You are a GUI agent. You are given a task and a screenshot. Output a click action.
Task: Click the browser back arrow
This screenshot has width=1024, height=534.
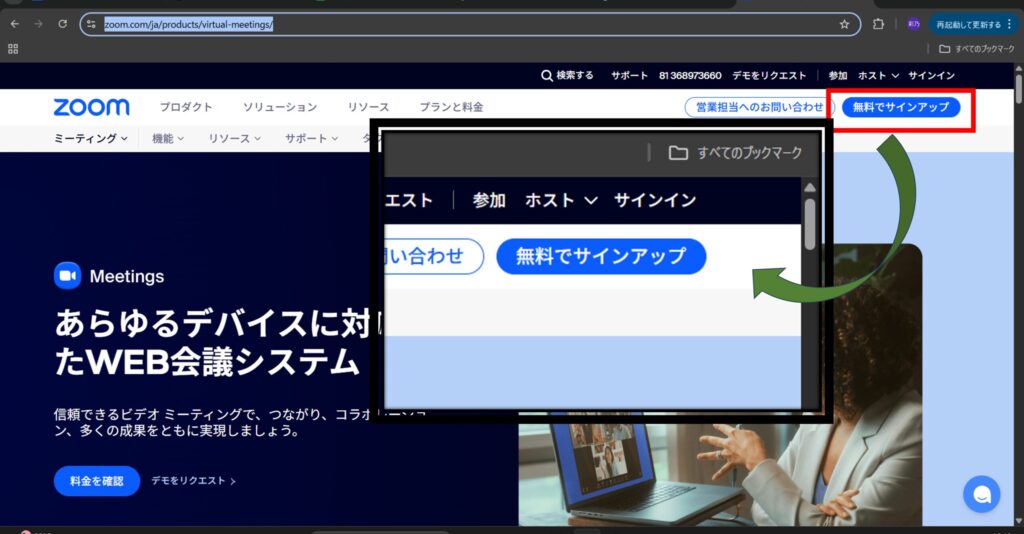pos(14,24)
